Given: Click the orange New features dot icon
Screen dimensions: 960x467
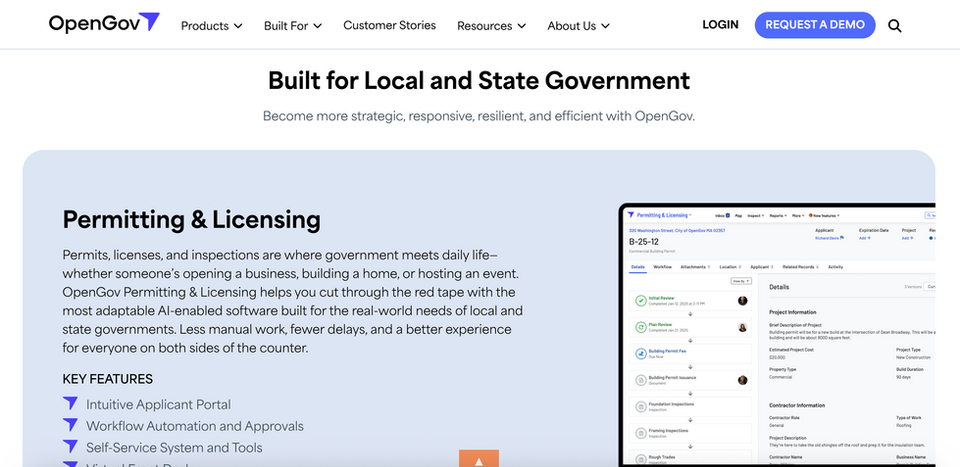Looking at the screenshot, I should coord(811,215).
